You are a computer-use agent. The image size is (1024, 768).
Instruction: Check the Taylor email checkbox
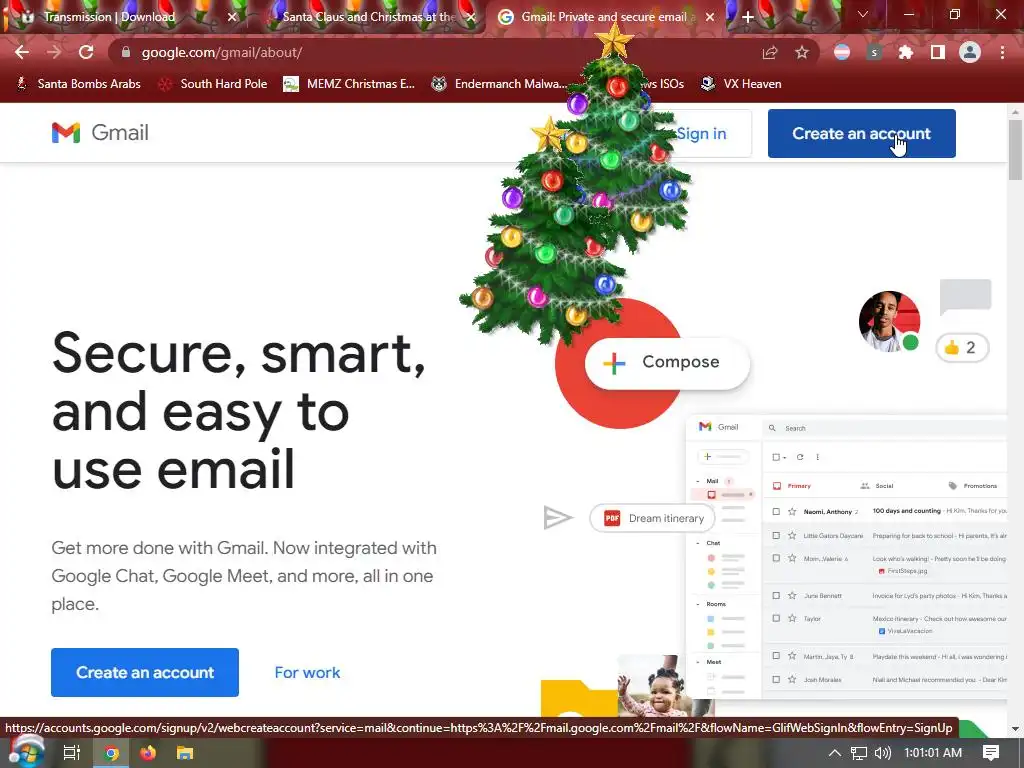point(776,618)
